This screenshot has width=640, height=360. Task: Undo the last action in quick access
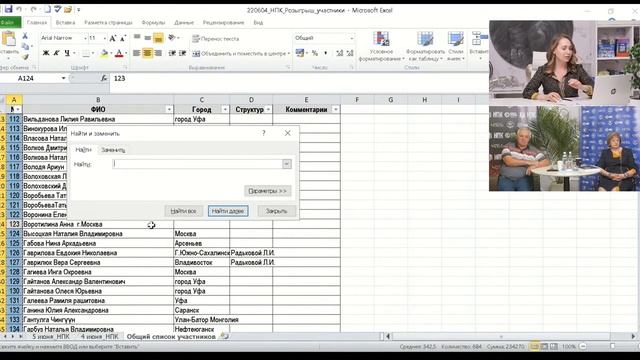tap(19, 9)
